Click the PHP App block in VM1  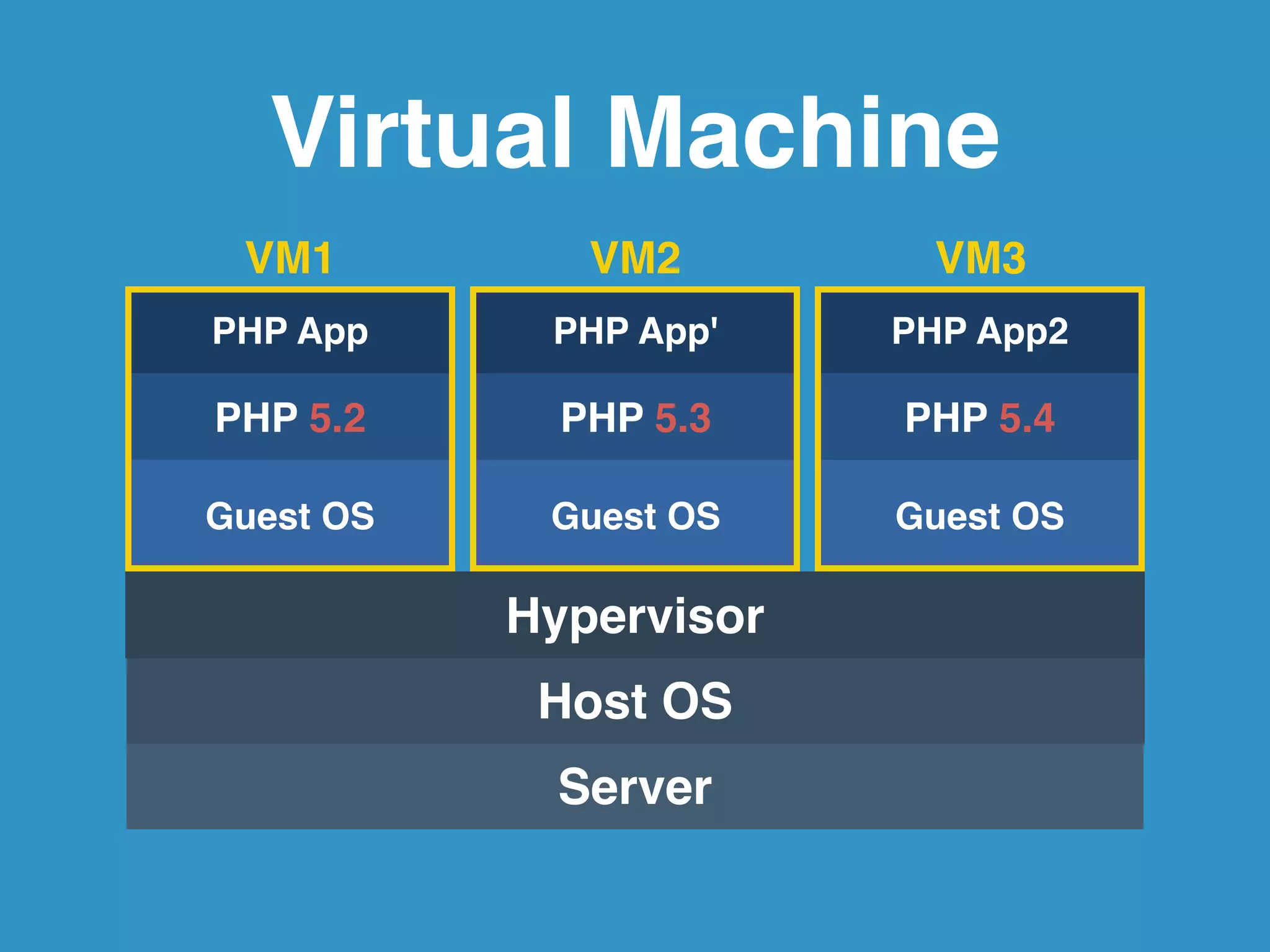pos(290,333)
